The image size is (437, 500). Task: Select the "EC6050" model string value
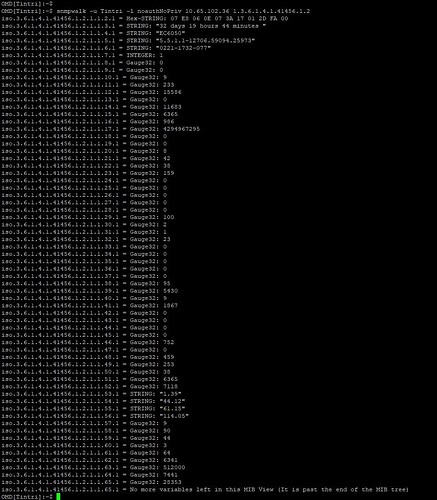170,33
